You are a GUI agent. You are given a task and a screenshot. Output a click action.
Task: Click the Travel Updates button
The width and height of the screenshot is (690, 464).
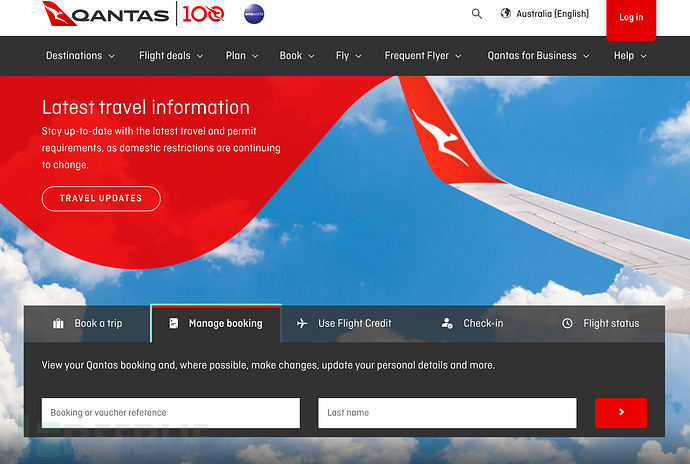point(101,198)
